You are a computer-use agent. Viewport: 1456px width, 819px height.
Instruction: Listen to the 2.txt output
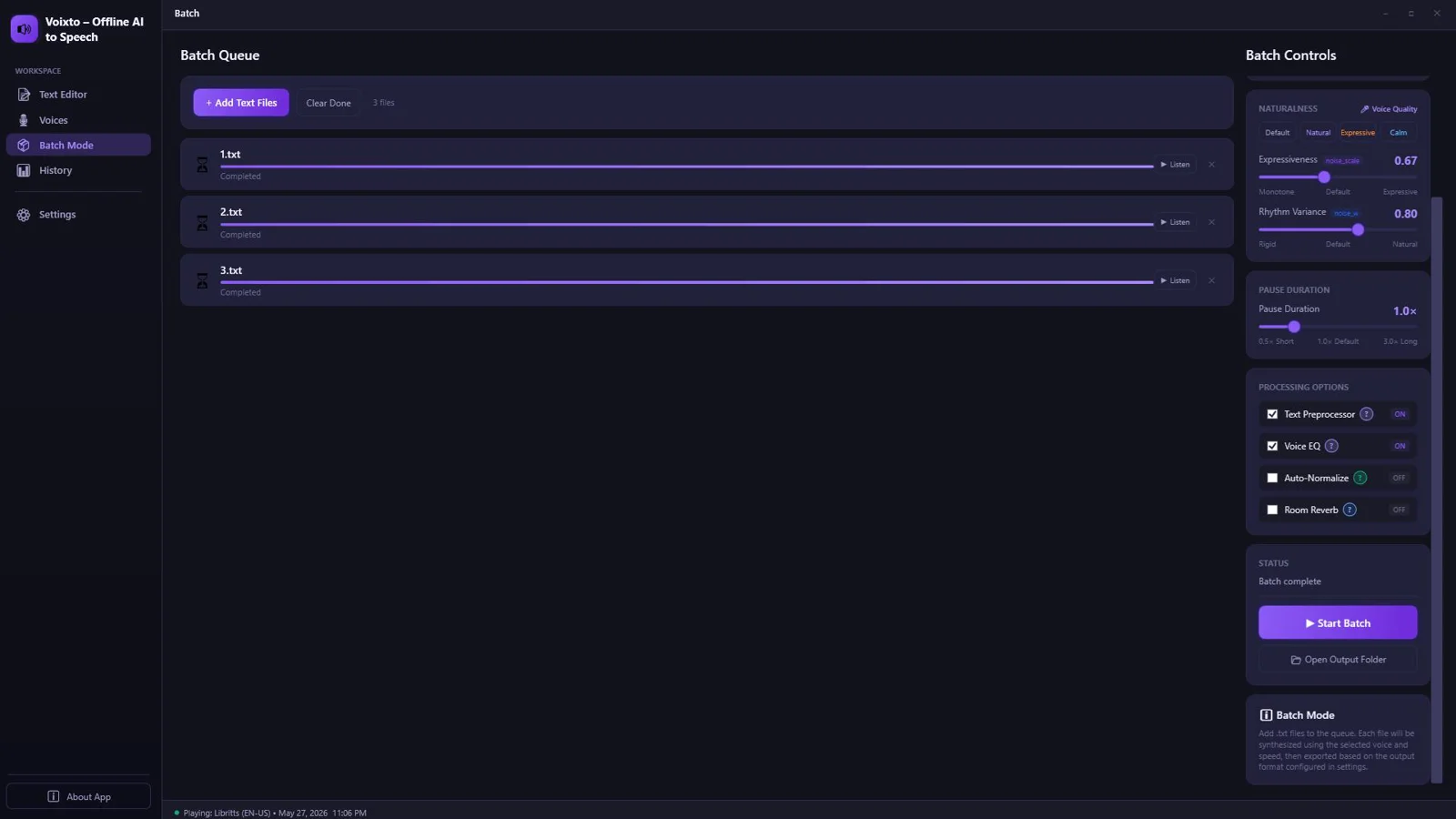coord(1175,222)
